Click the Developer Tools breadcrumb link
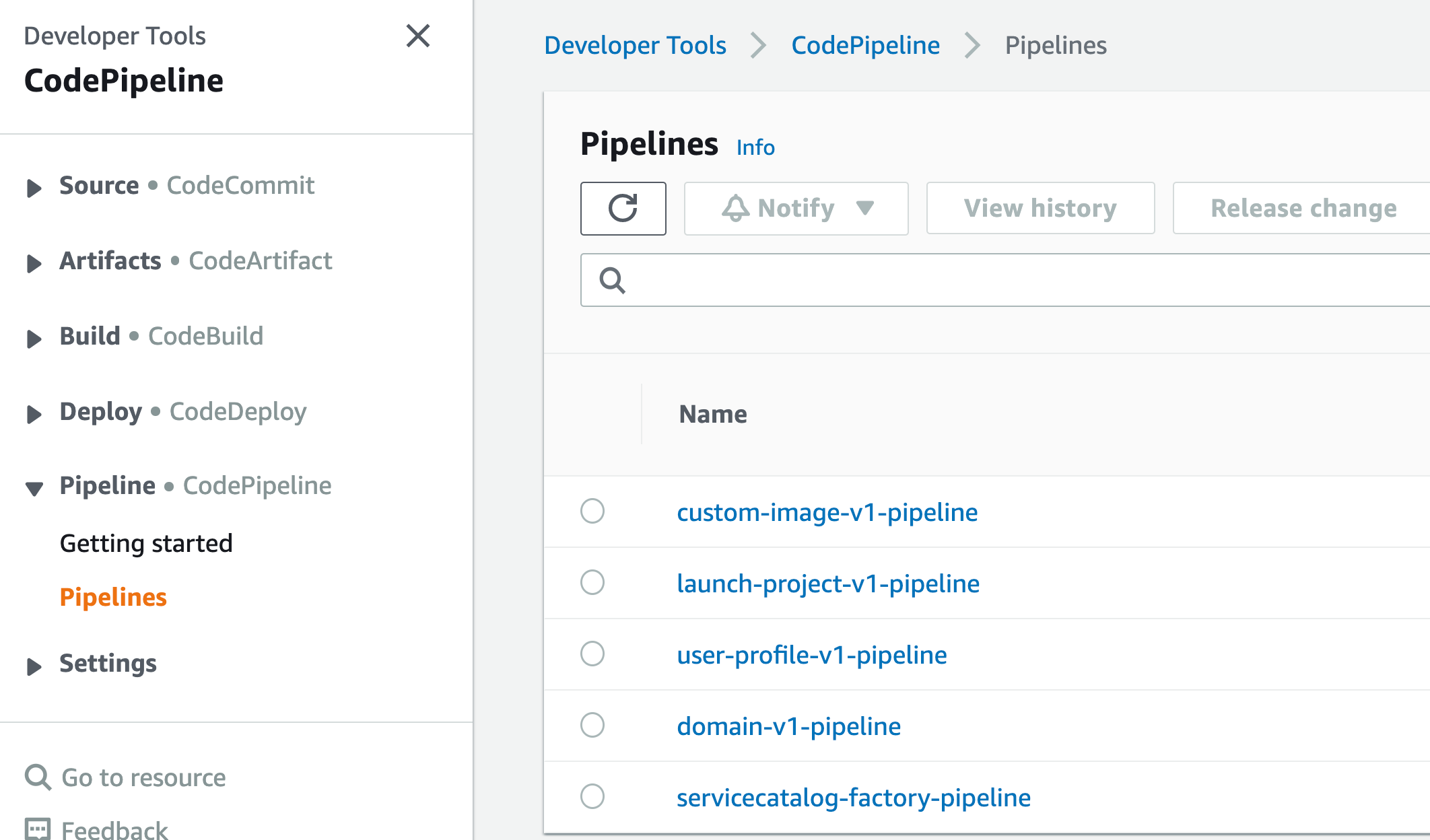1430x840 pixels. tap(635, 45)
